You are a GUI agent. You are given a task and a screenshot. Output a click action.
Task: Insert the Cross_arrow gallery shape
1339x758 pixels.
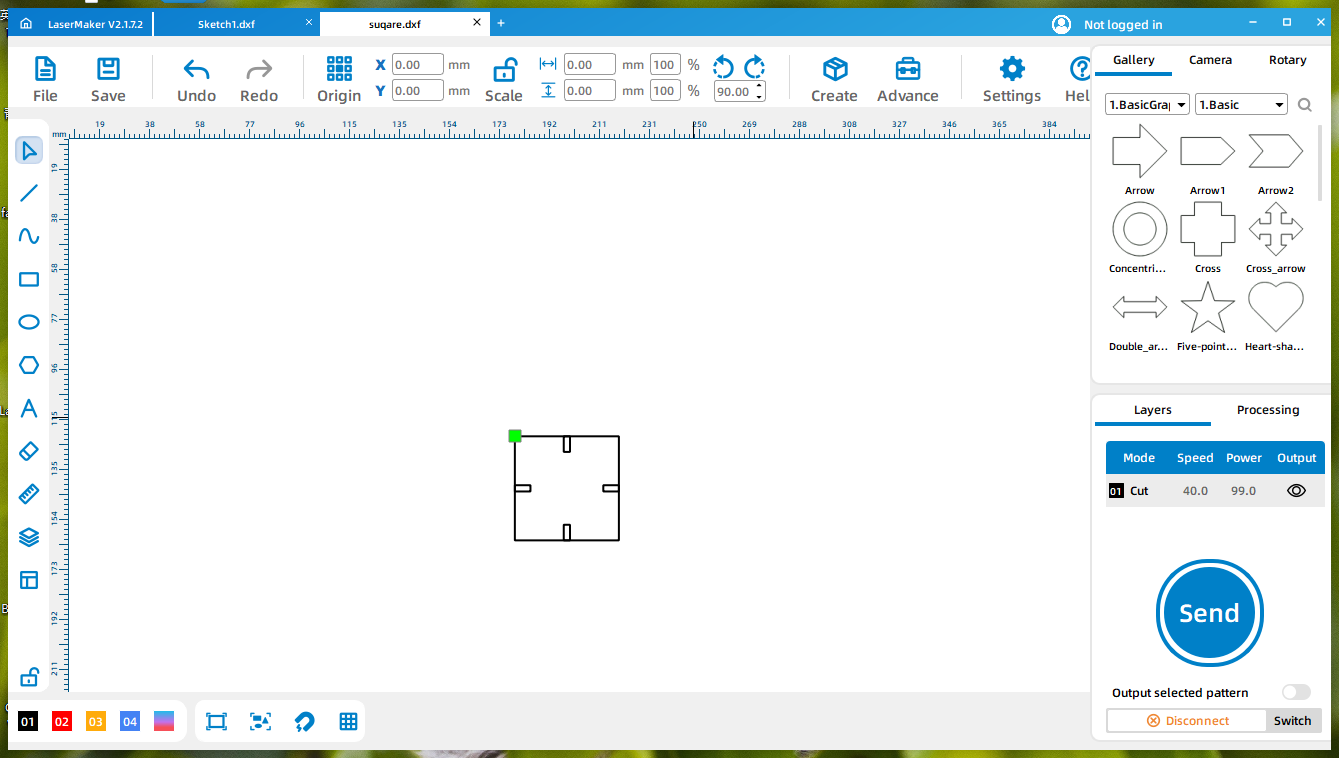(1276, 229)
